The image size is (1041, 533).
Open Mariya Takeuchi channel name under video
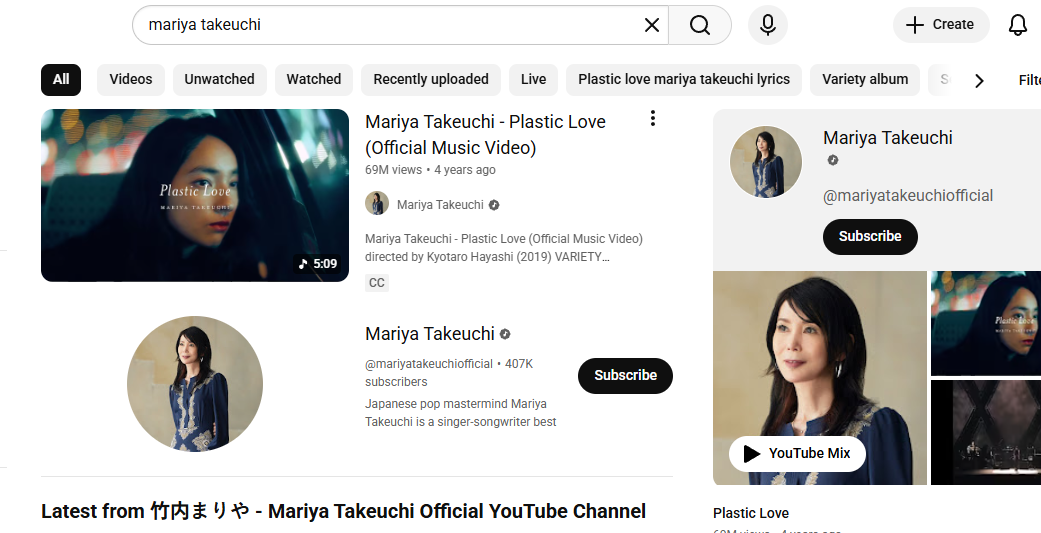click(440, 204)
